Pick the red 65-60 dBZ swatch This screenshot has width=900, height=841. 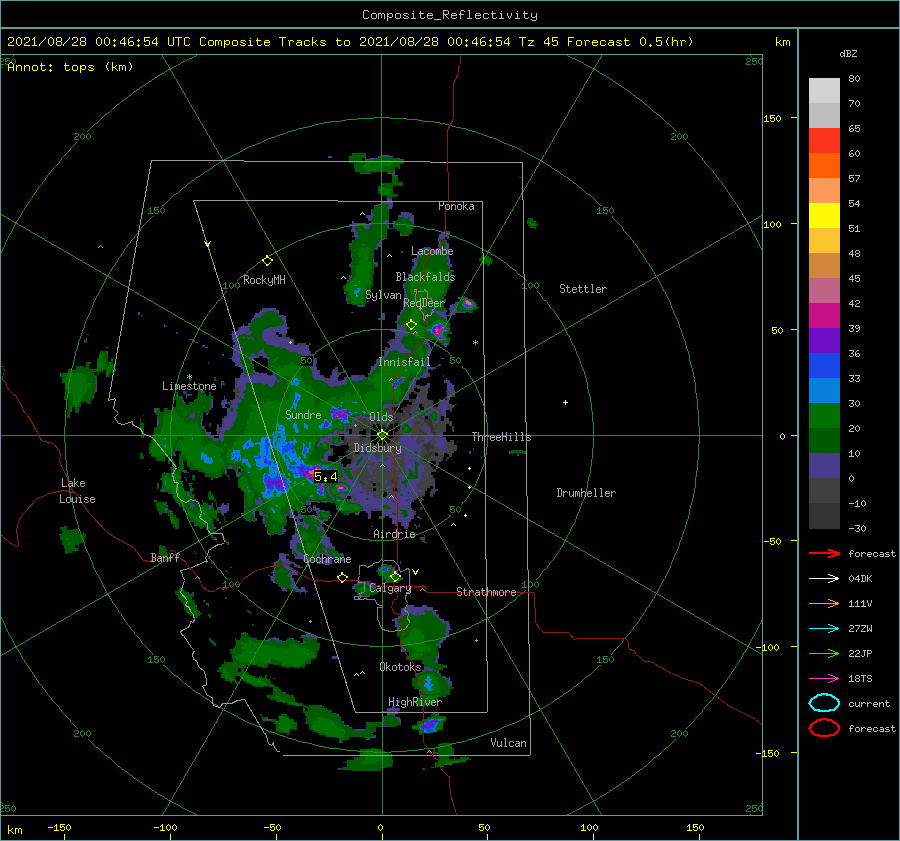(824, 141)
